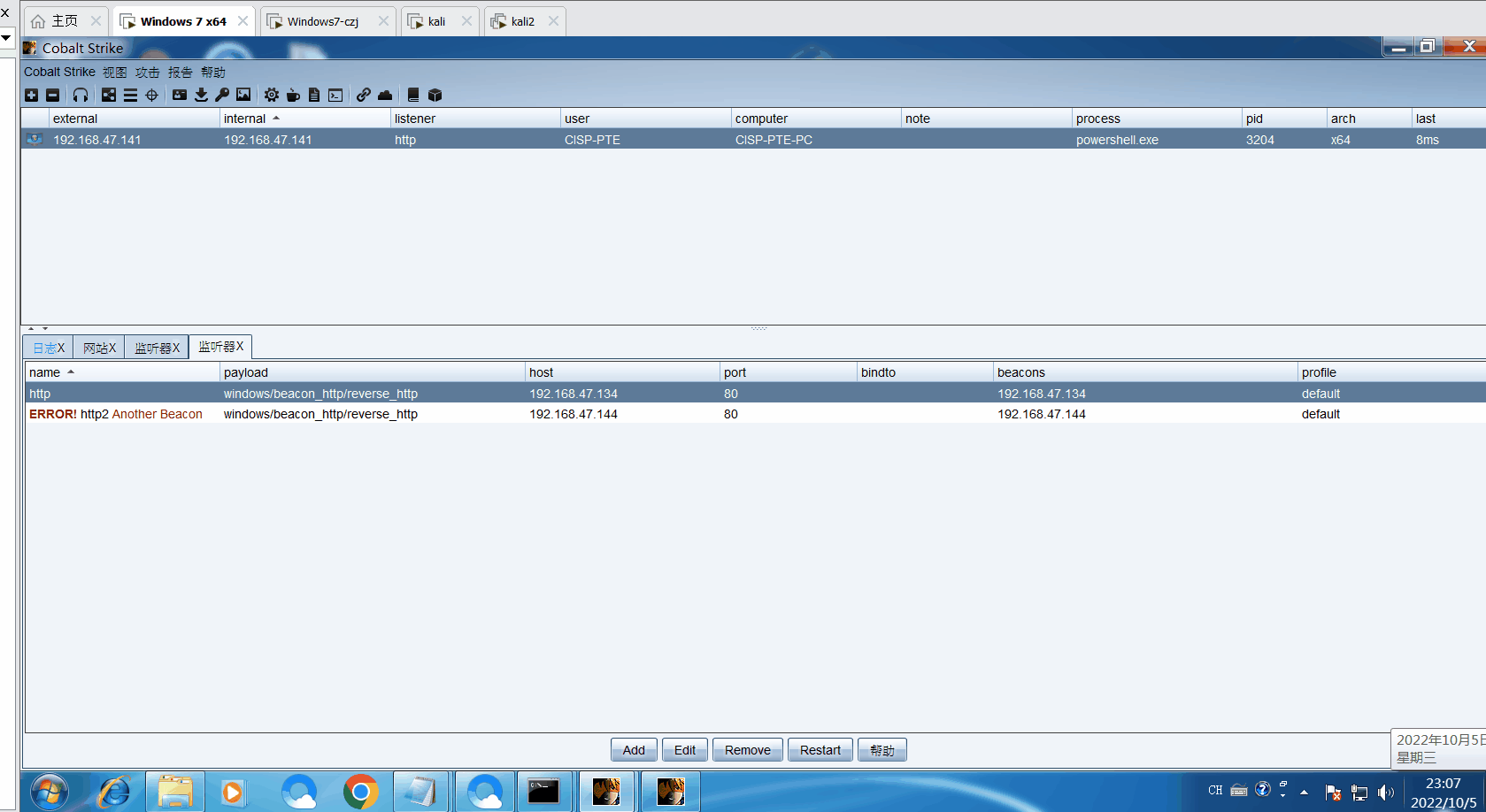Open Windows Explorer folder on taskbar
The height and width of the screenshot is (812, 1486).
tap(175, 792)
